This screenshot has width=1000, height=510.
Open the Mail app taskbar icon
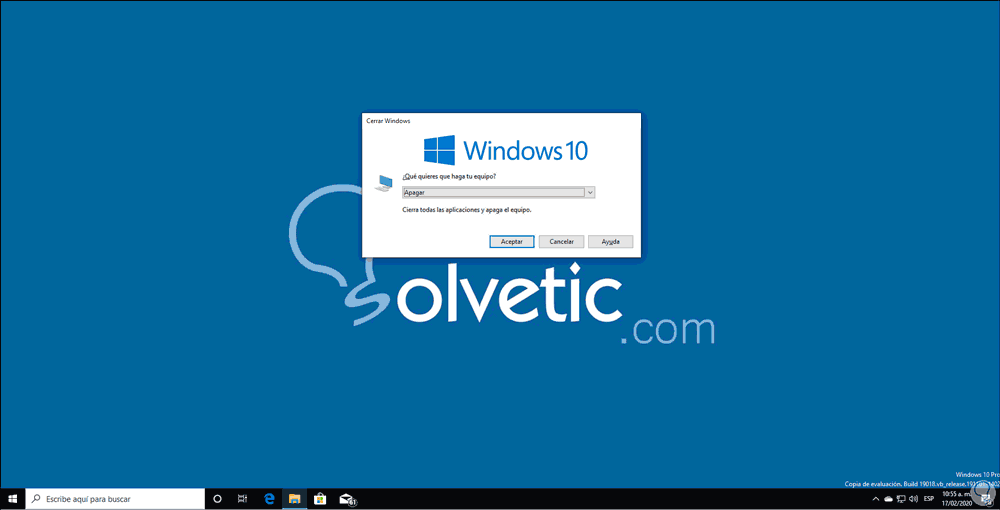click(346, 499)
